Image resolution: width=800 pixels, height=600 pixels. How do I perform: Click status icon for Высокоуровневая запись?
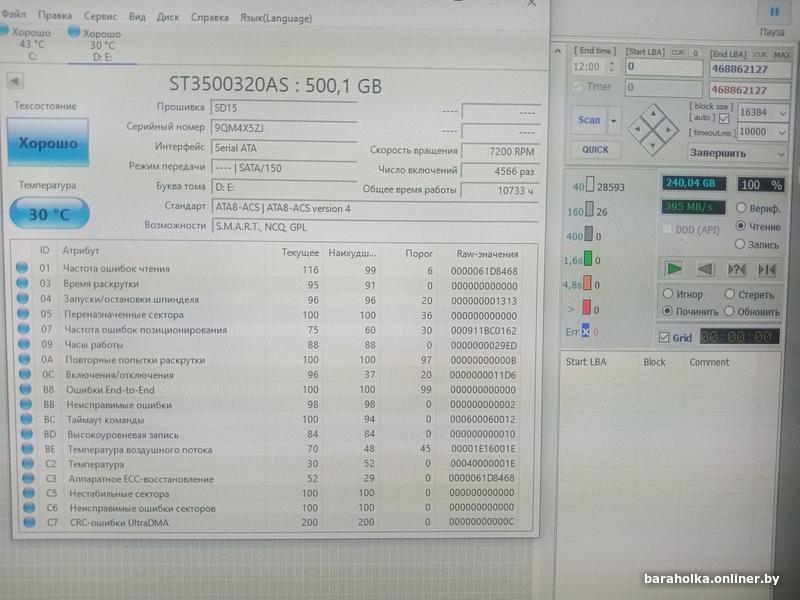click(28, 434)
